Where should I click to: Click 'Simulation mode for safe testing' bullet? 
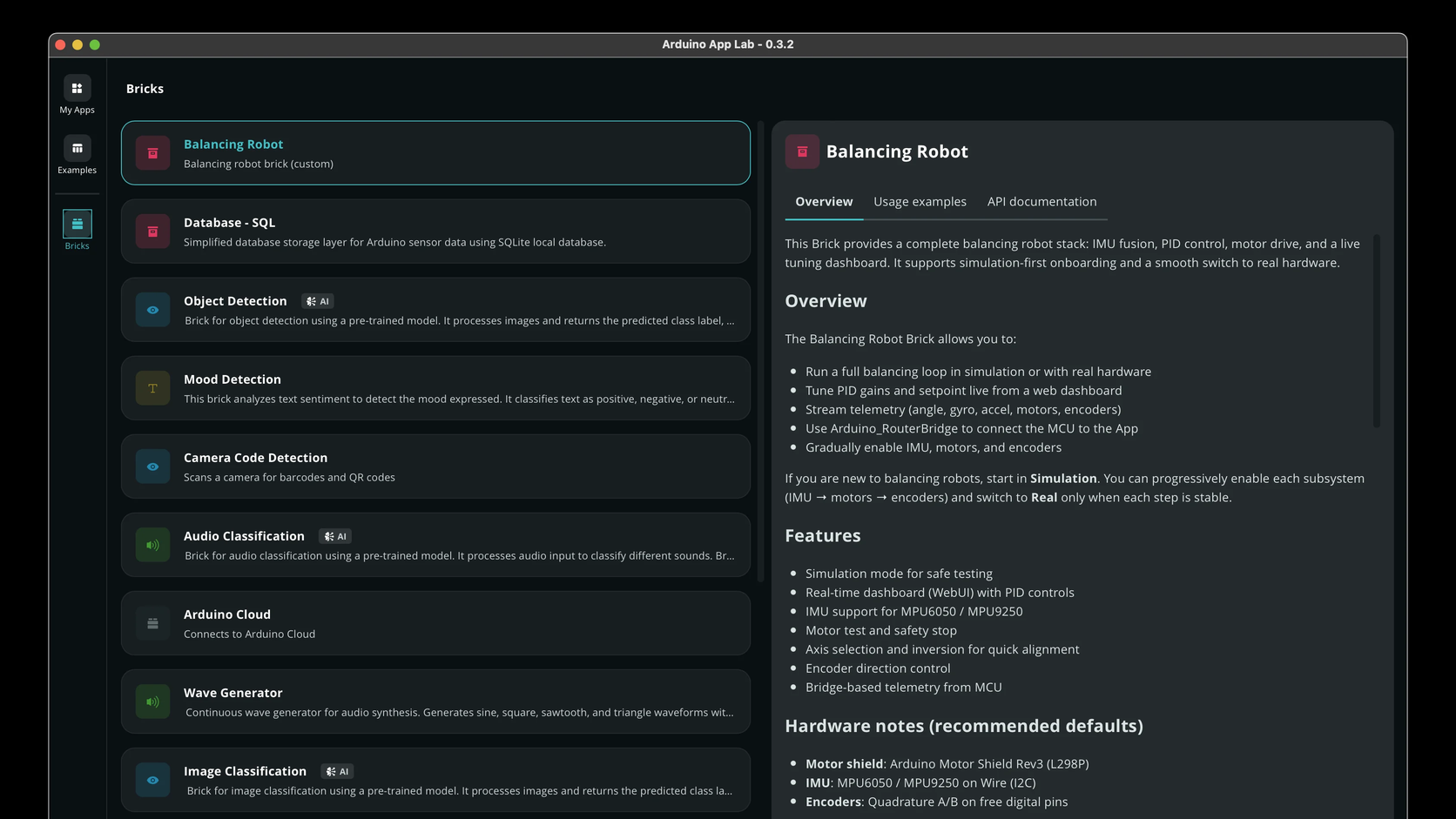coord(899,574)
